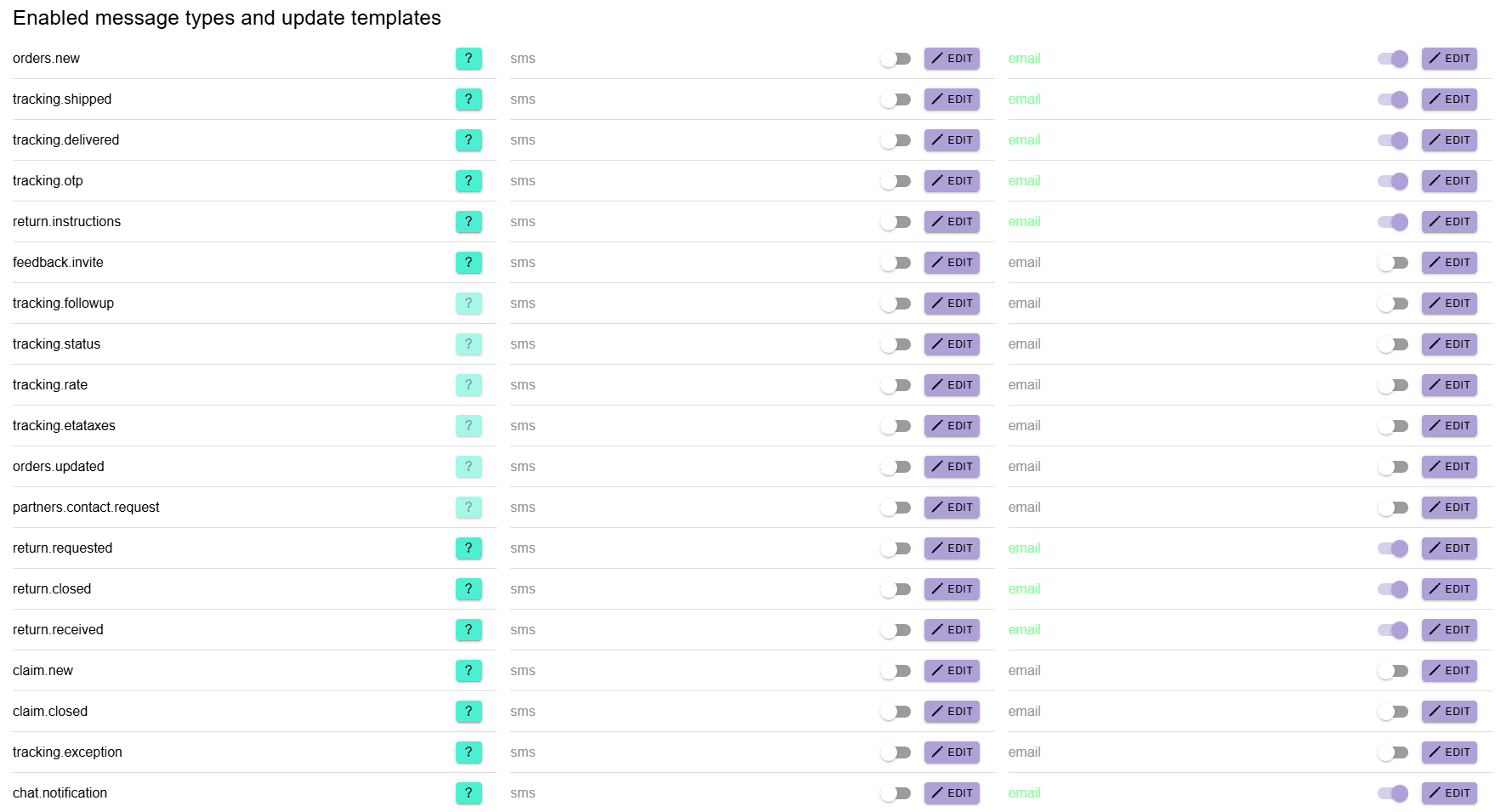Open help for tracking.shipped message type

coord(469,99)
